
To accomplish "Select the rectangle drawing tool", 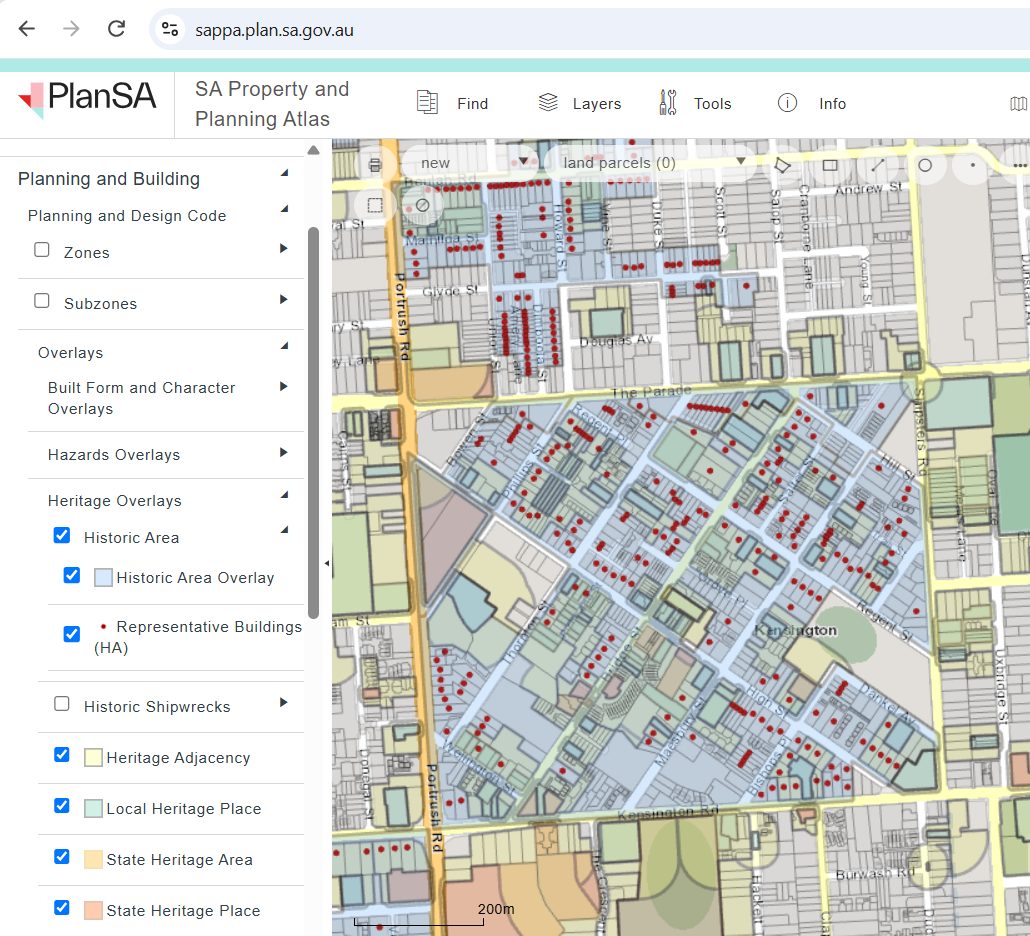I will pos(830,165).
